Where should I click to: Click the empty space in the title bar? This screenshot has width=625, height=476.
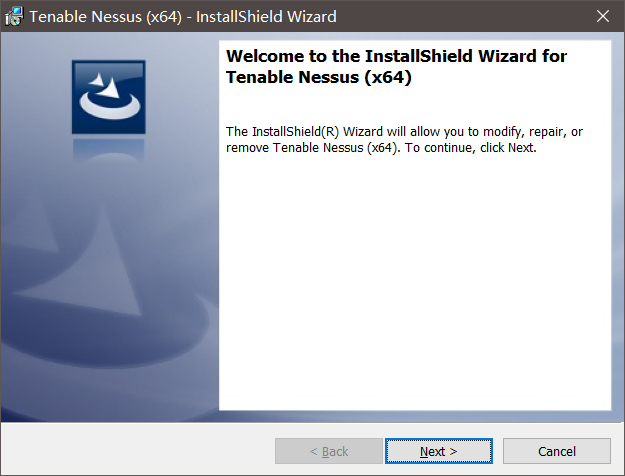pos(460,17)
